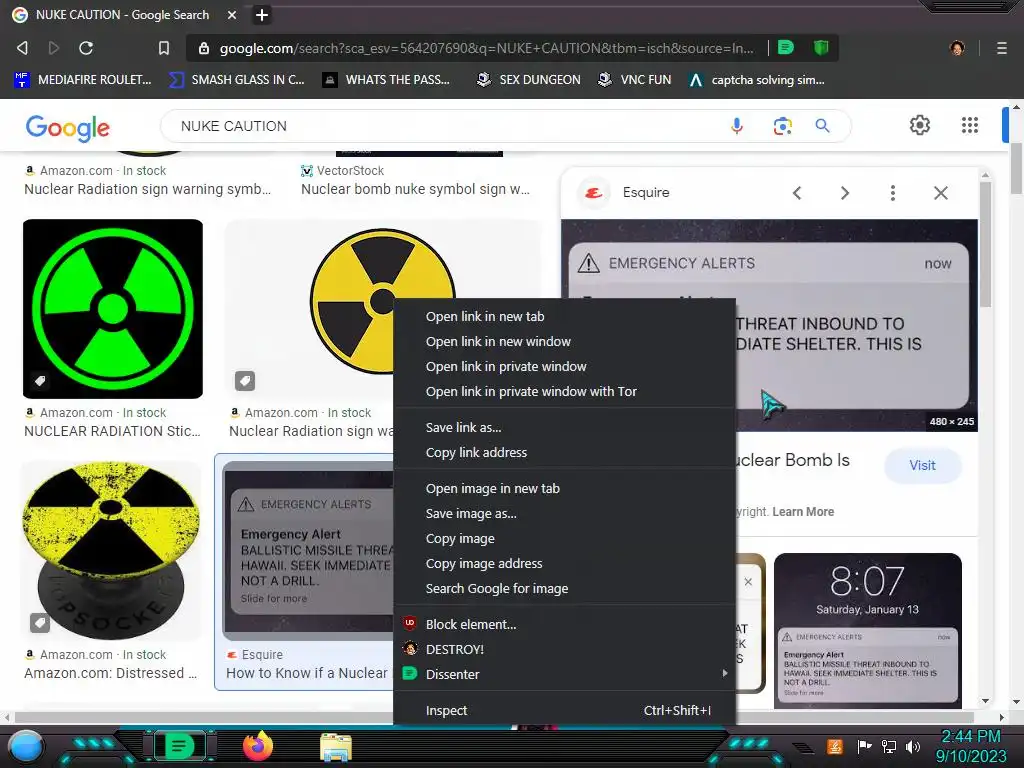
Task: Bookmark this page with the bookmark icon
Action: [163, 48]
